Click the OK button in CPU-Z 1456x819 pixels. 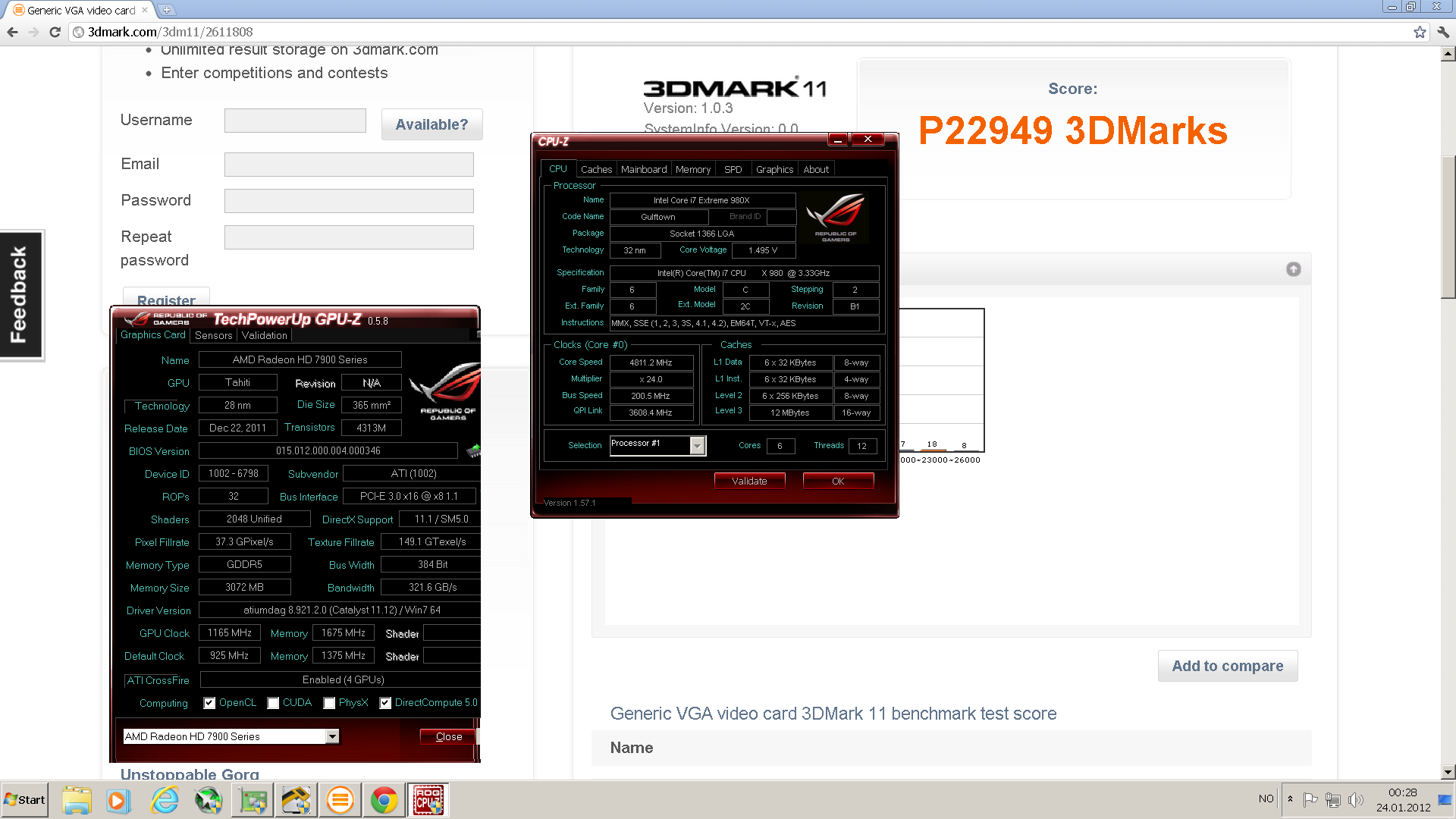838,481
